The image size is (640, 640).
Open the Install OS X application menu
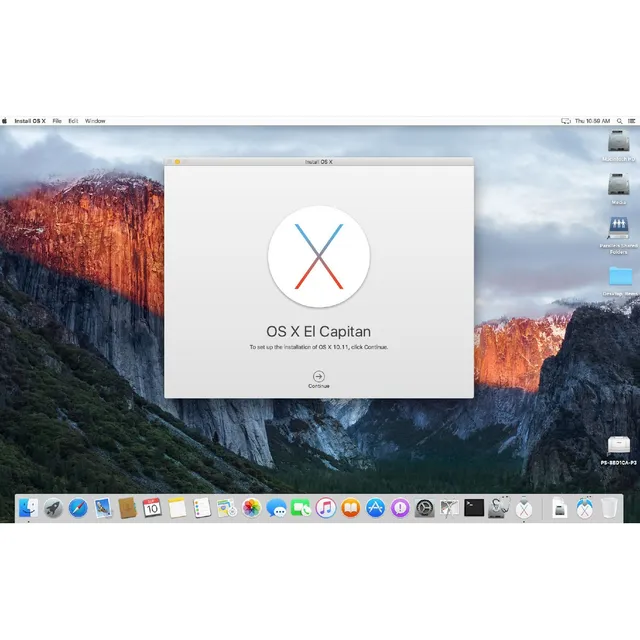coord(30,121)
